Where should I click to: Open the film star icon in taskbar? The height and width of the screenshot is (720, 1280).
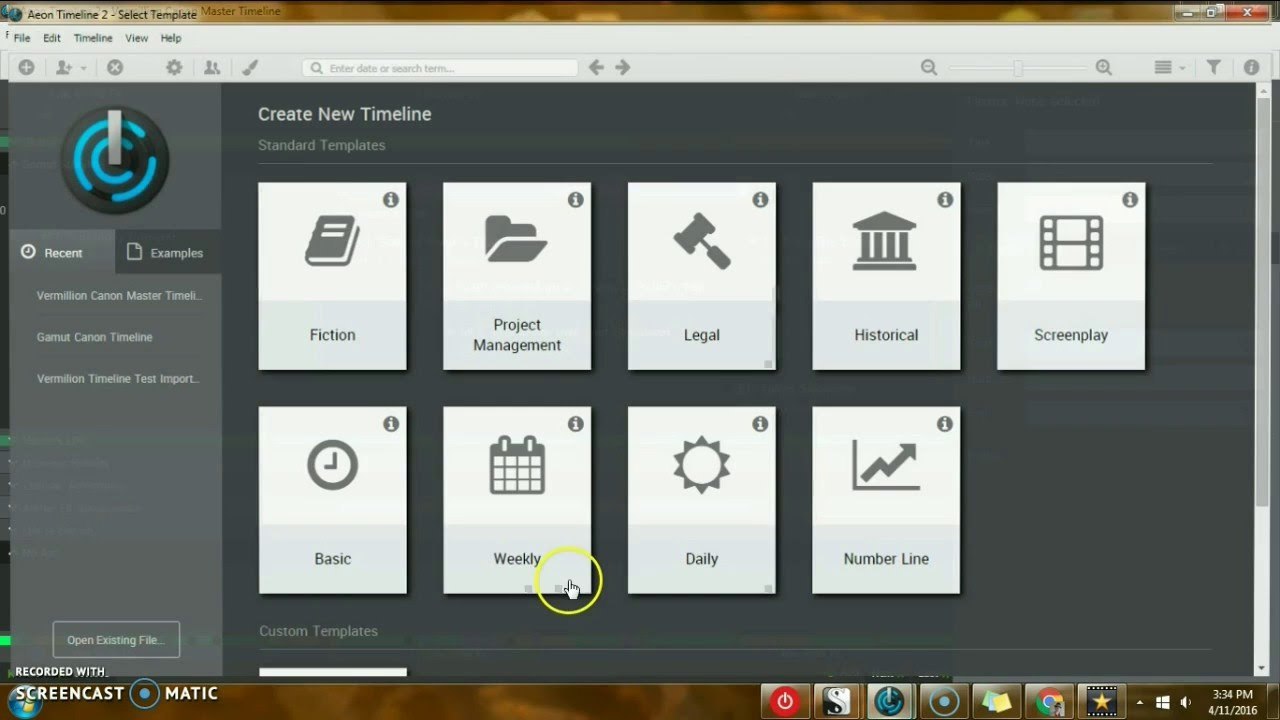(x=1102, y=702)
